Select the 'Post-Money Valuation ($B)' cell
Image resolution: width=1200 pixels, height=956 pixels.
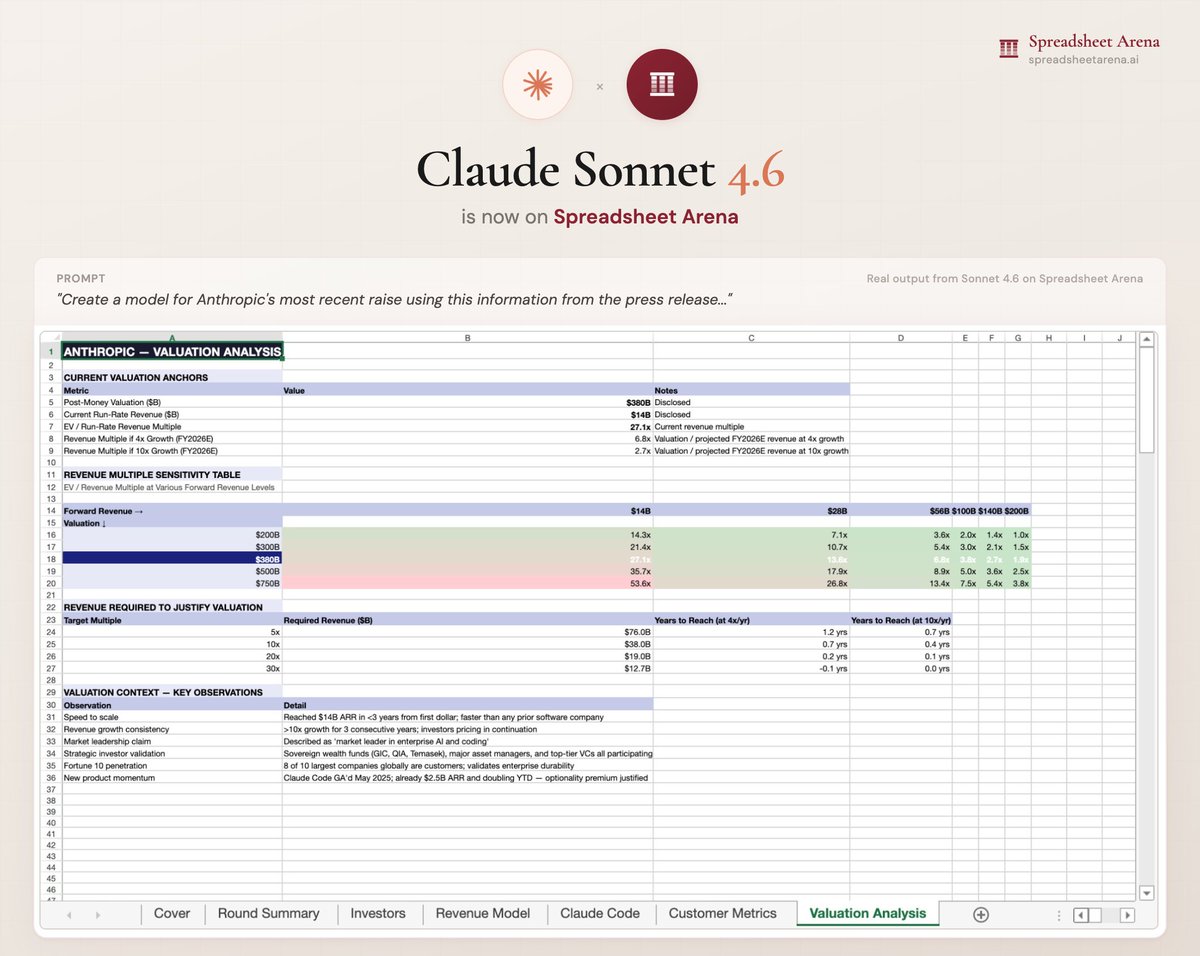(x=172, y=402)
